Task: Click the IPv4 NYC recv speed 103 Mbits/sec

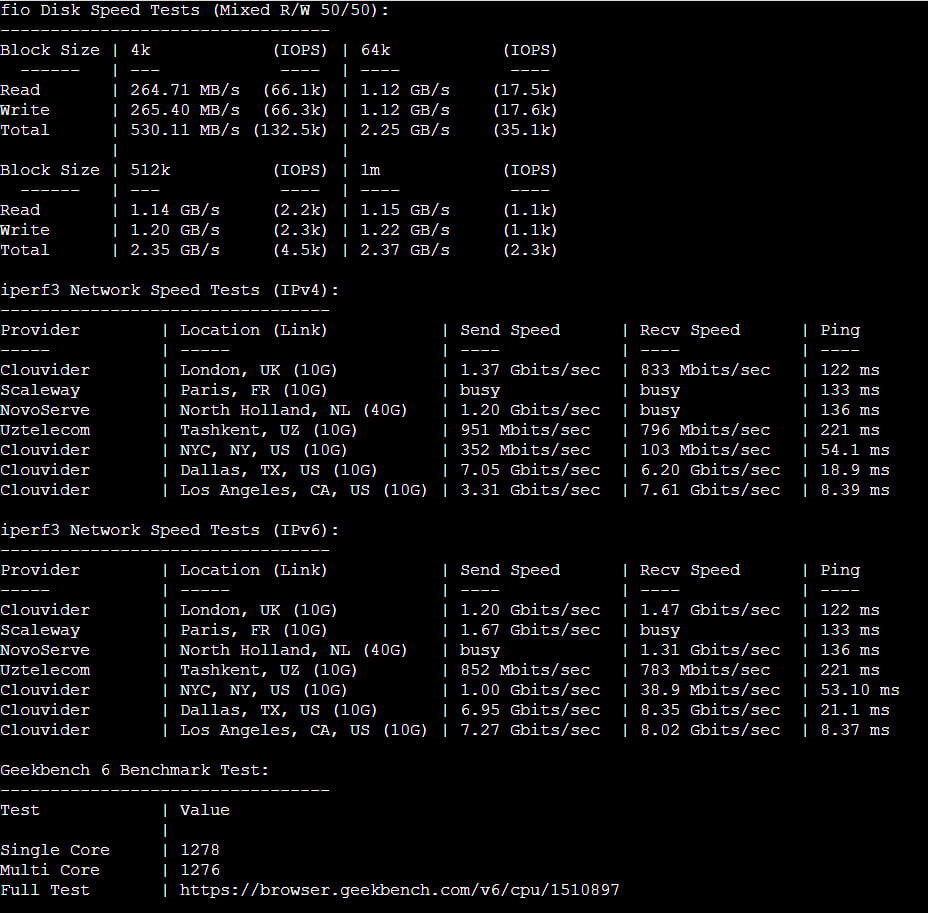Action: pyautogui.click(x=705, y=450)
